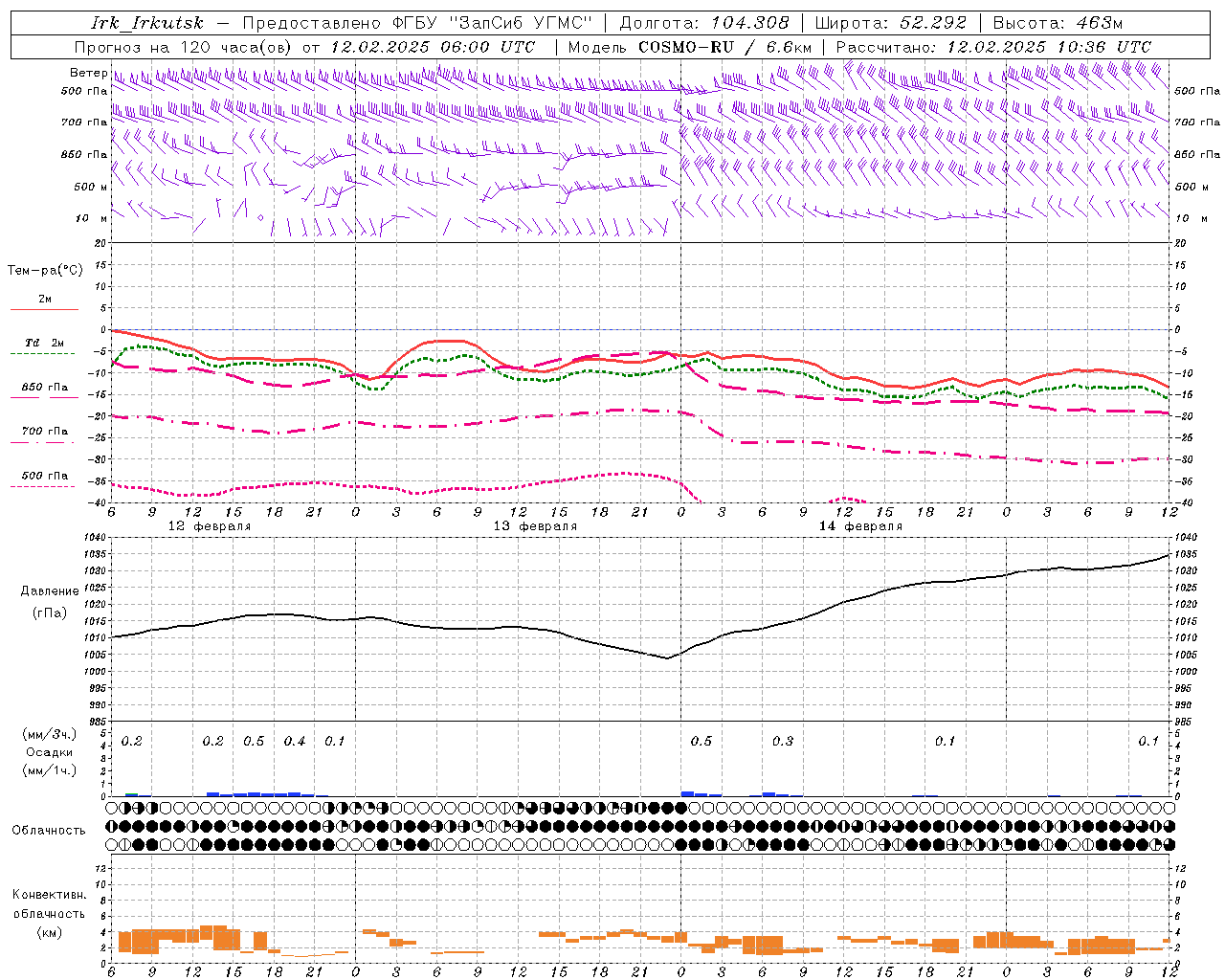
Task: Click the precipitation value "0.3"
Action: (783, 742)
